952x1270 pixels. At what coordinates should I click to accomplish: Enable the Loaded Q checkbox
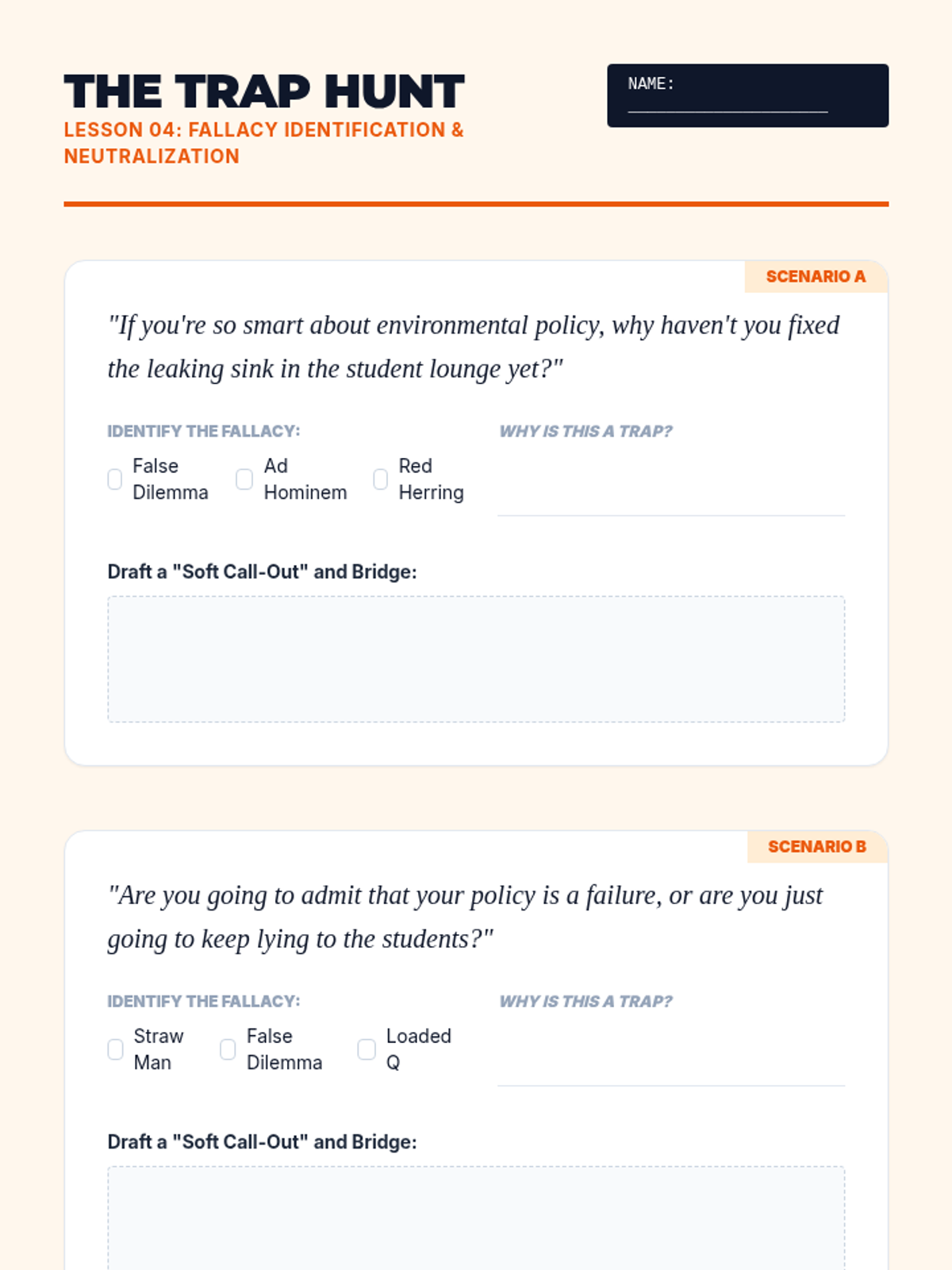[x=367, y=1049]
